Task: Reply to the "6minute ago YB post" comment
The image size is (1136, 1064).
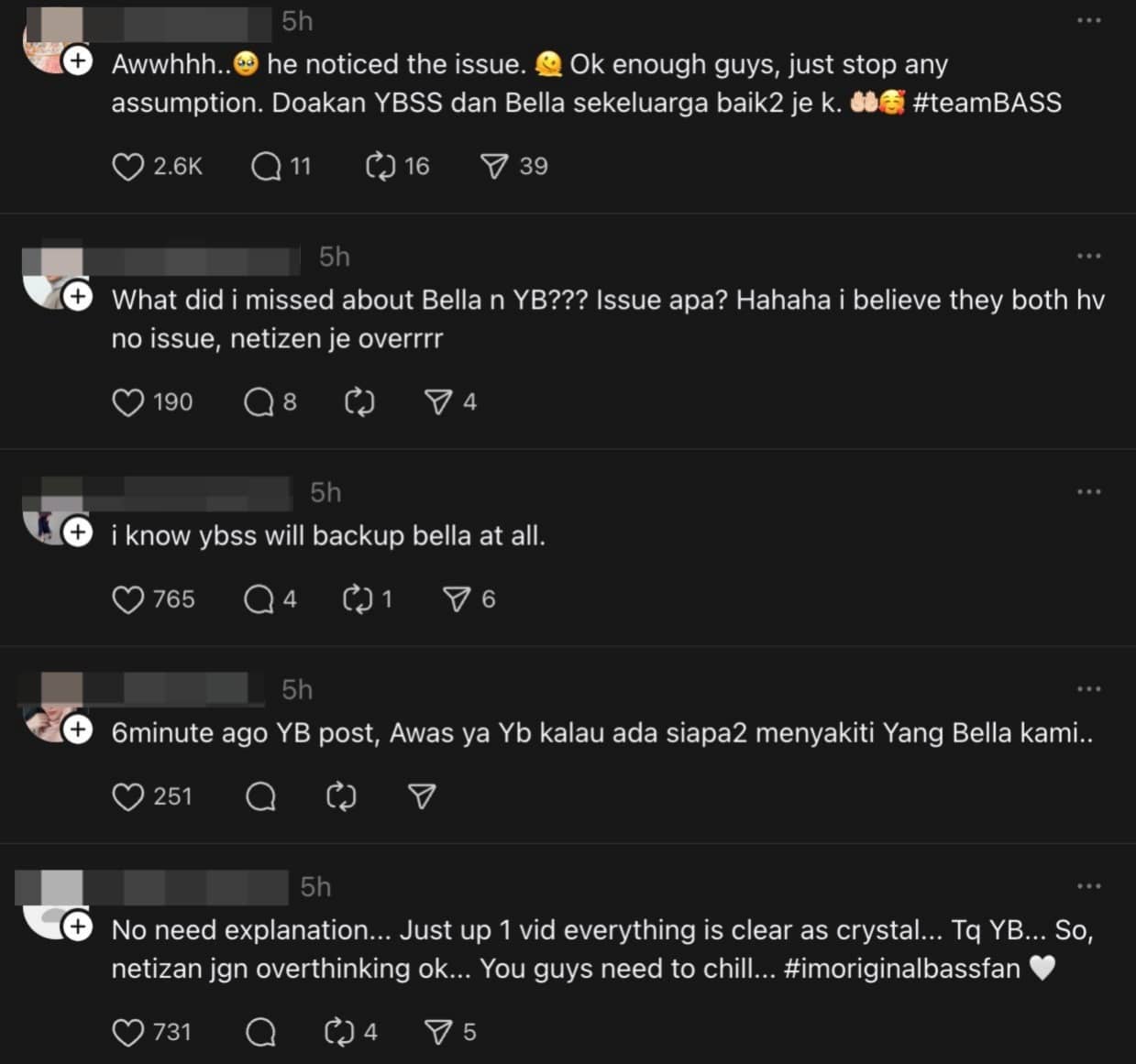Action: click(x=261, y=796)
